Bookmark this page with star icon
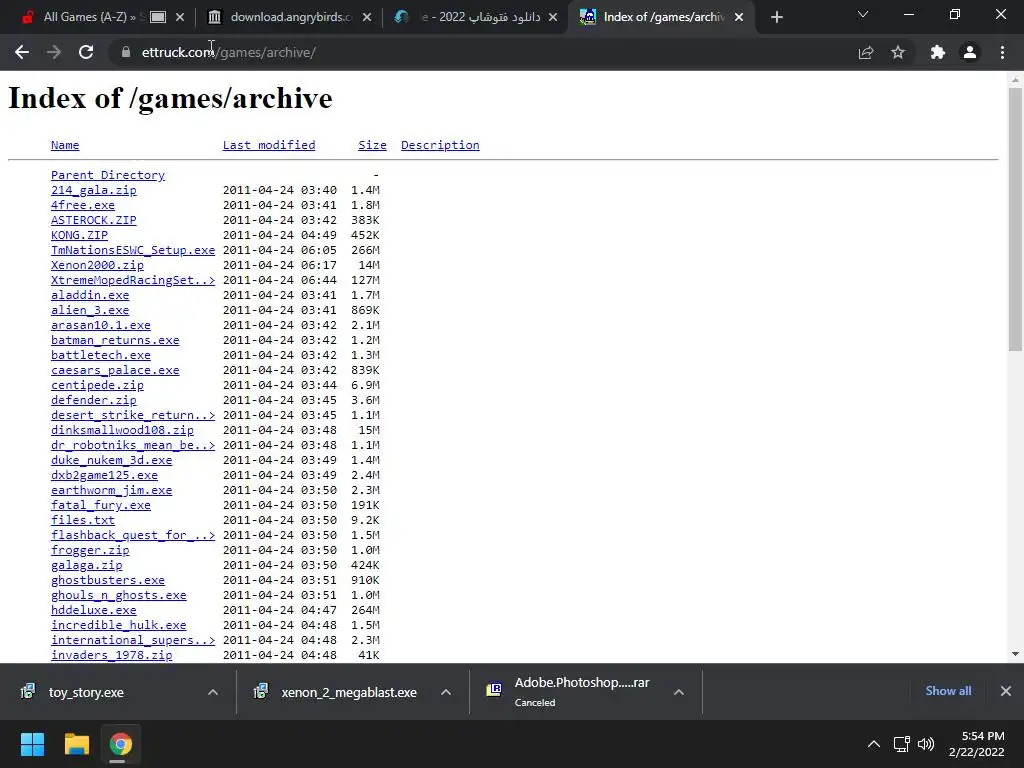This screenshot has height=768, width=1024. (898, 52)
